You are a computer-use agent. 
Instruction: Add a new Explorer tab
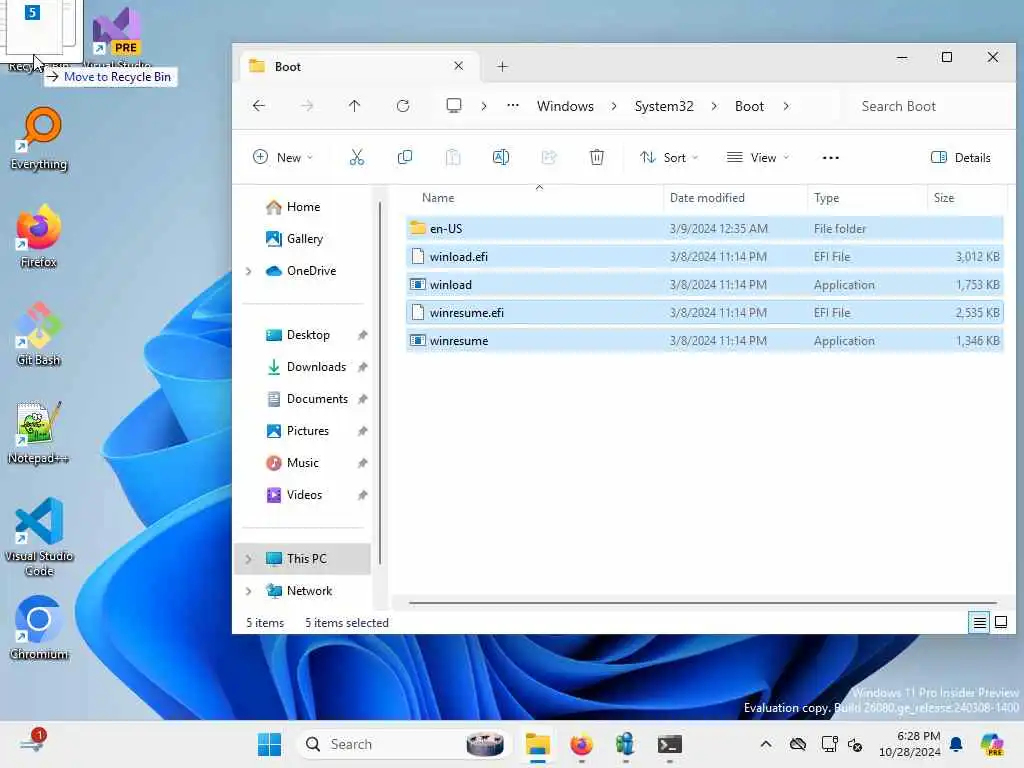502,67
